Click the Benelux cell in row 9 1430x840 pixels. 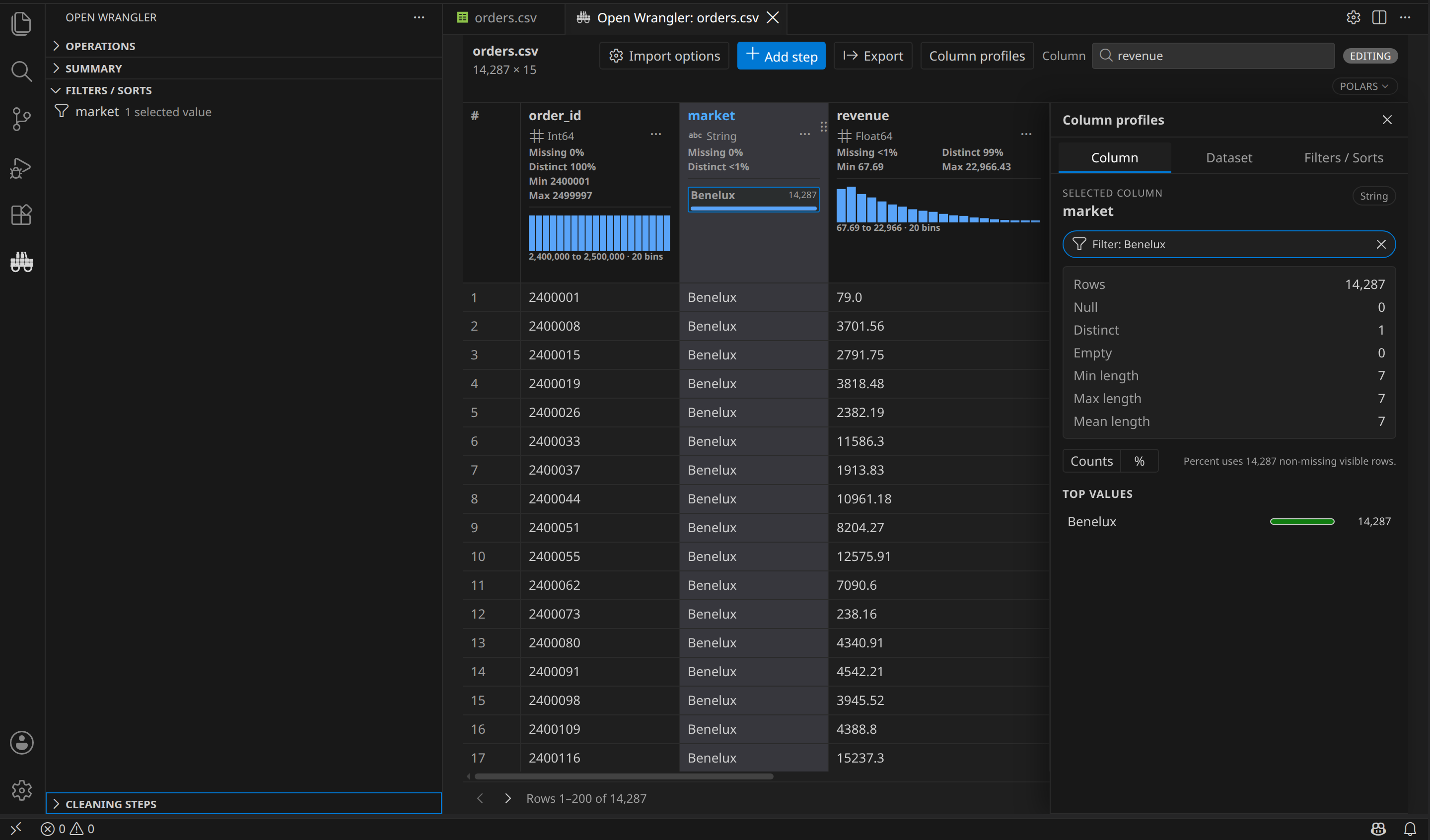pos(753,527)
